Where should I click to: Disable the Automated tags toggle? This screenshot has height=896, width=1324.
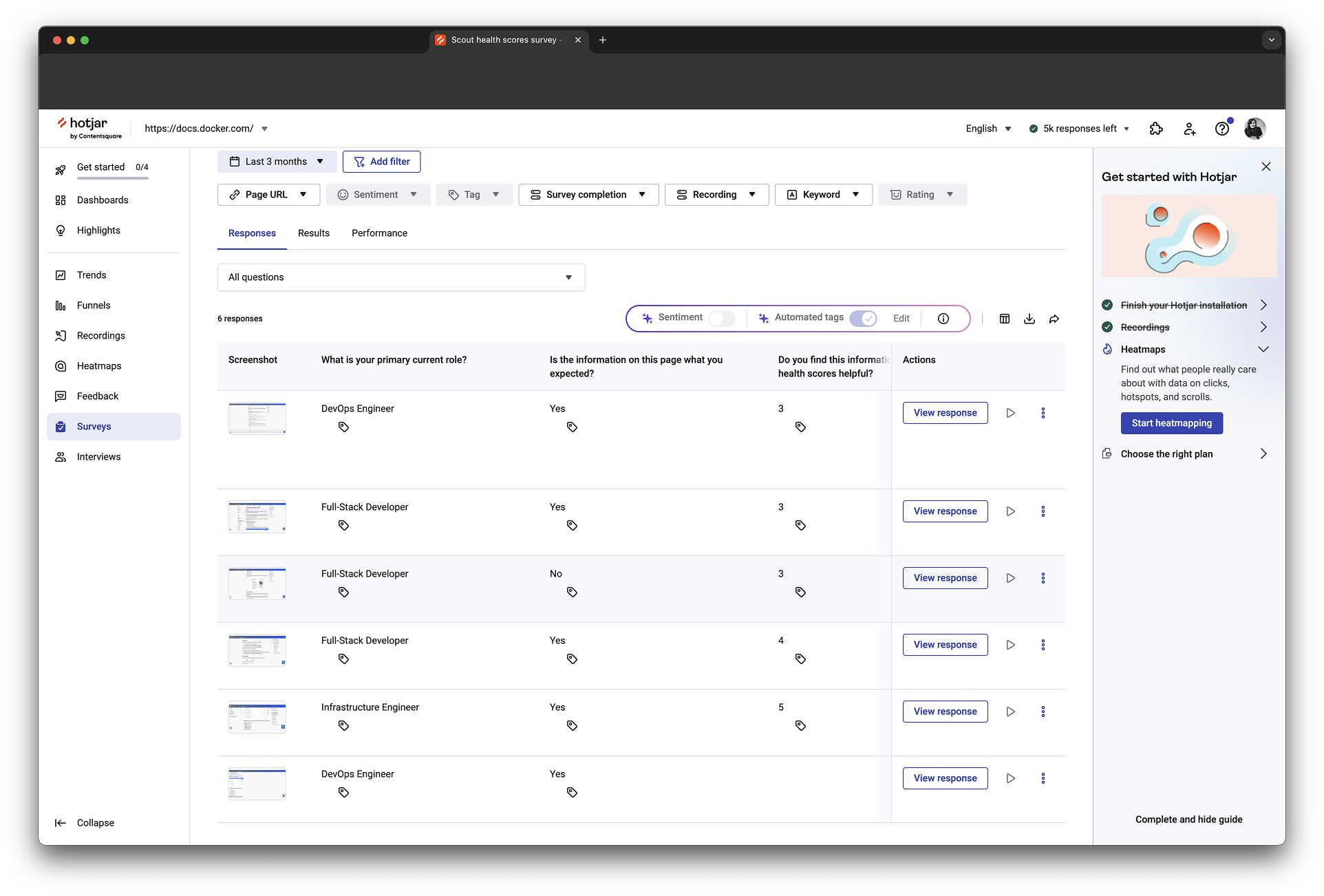pyautogui.click(x=863, y=318)
